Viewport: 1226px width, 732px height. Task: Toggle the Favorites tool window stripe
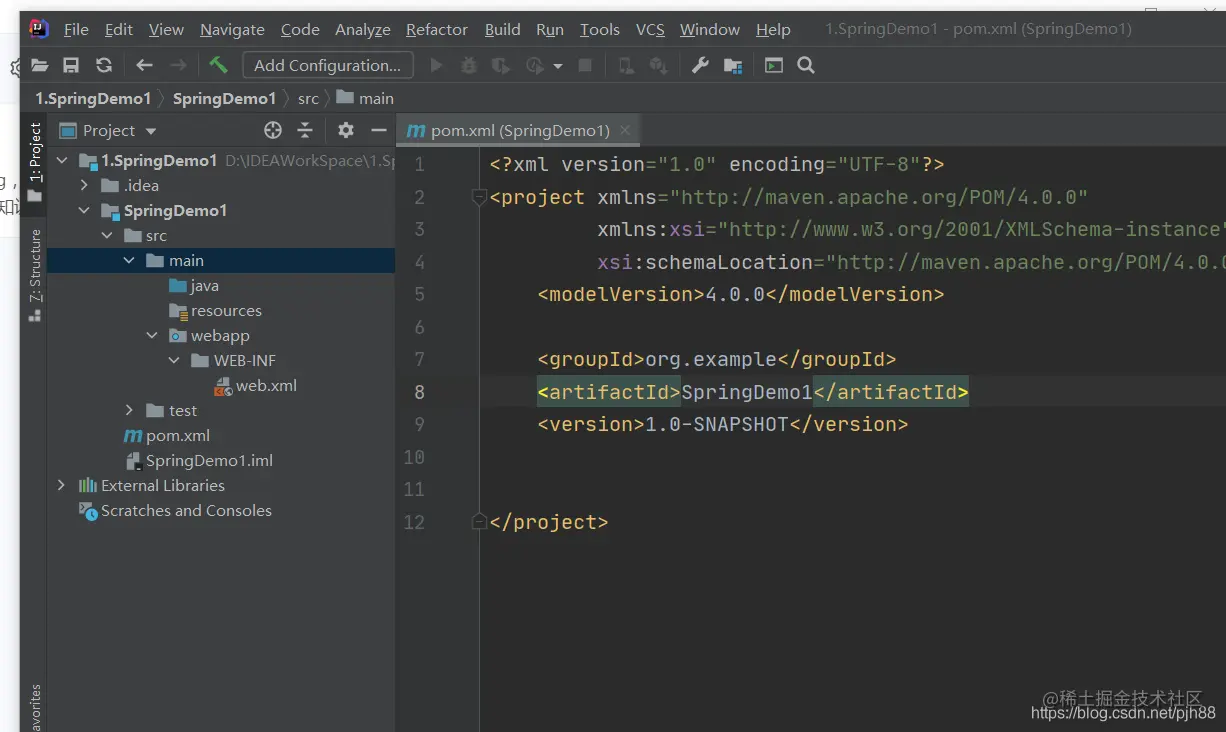(35, 708)
